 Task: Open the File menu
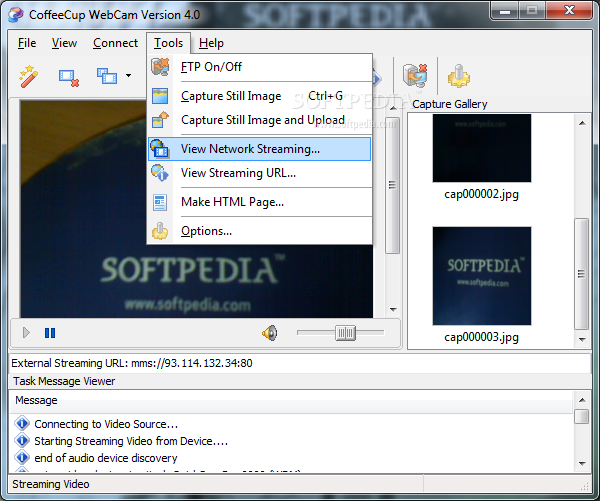[27, 43]
